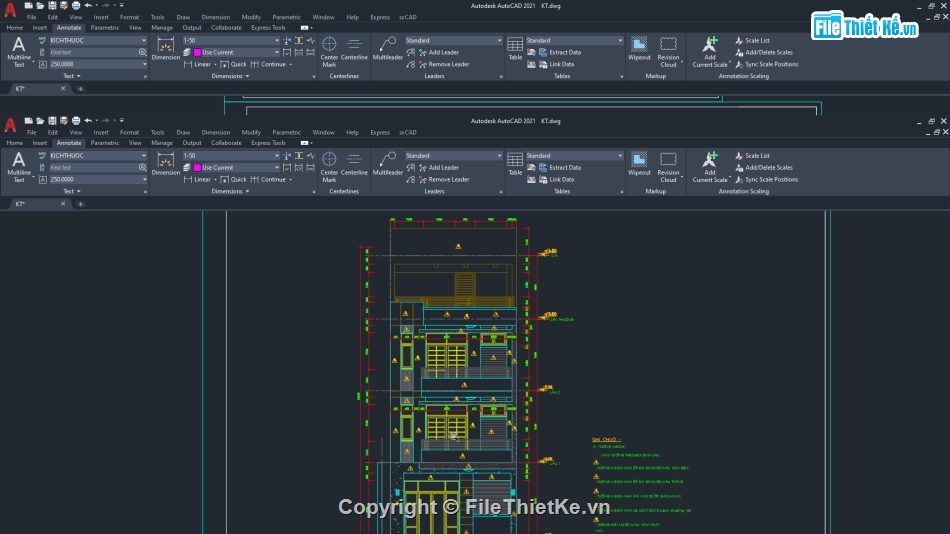The height and width of the screenshot is (534, 950).
Task: Select Wipeout tool in lower ribbon
Action: [639, 164]
